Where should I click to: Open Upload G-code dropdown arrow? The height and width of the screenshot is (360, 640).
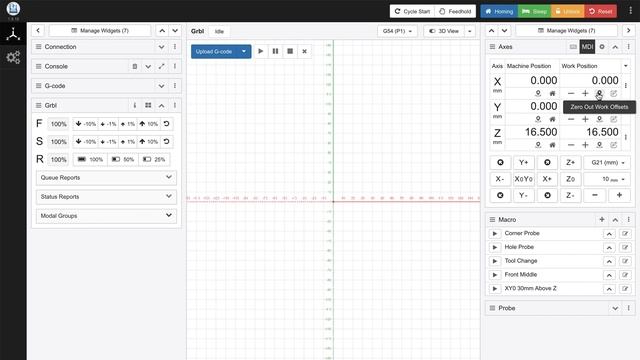click(x=244, y=51)
